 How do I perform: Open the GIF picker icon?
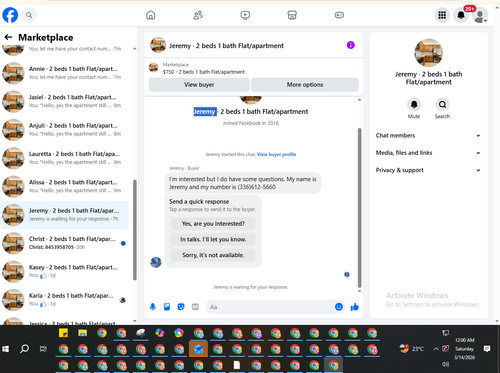(195, 307)
